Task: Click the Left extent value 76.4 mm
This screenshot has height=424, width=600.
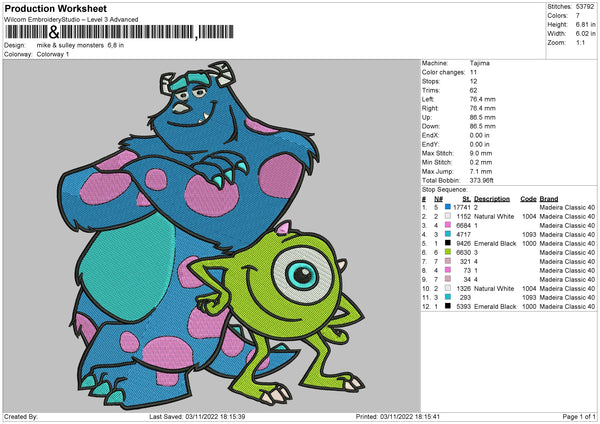Action: (x=483, y=99)
